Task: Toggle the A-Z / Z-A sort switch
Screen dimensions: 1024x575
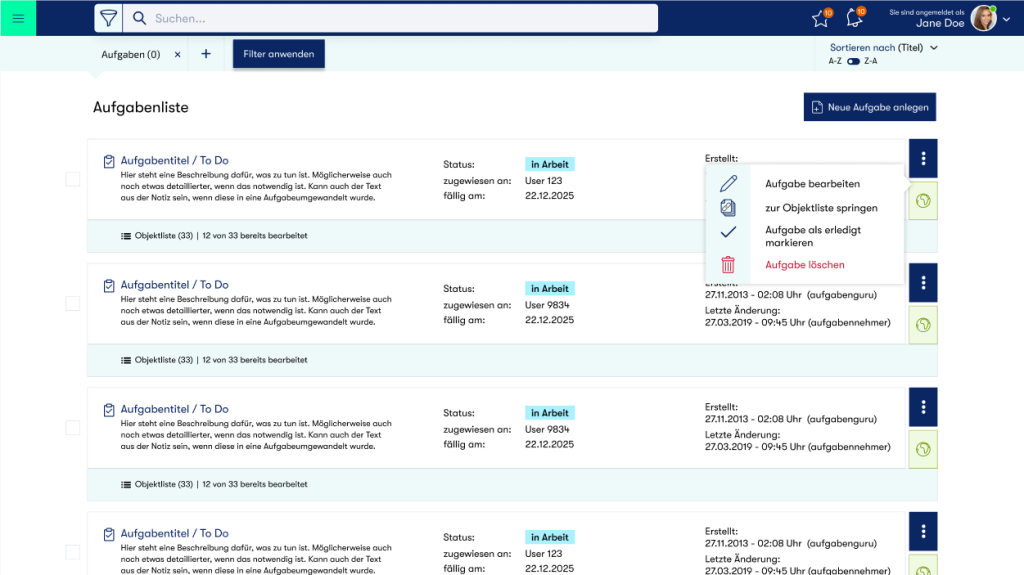Action: (x=853, y=61)
